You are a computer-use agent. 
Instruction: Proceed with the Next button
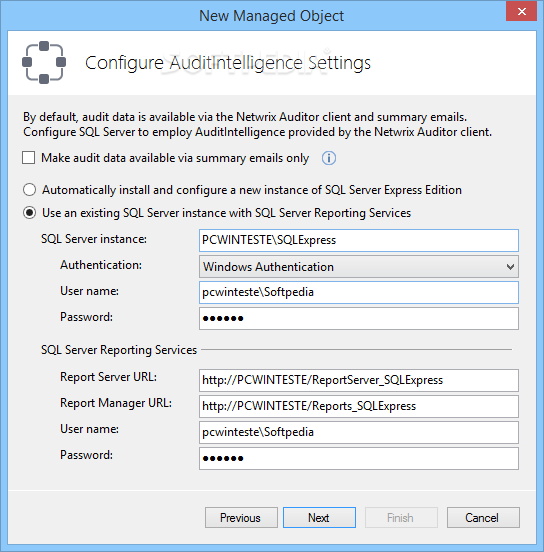pos(319,518)
